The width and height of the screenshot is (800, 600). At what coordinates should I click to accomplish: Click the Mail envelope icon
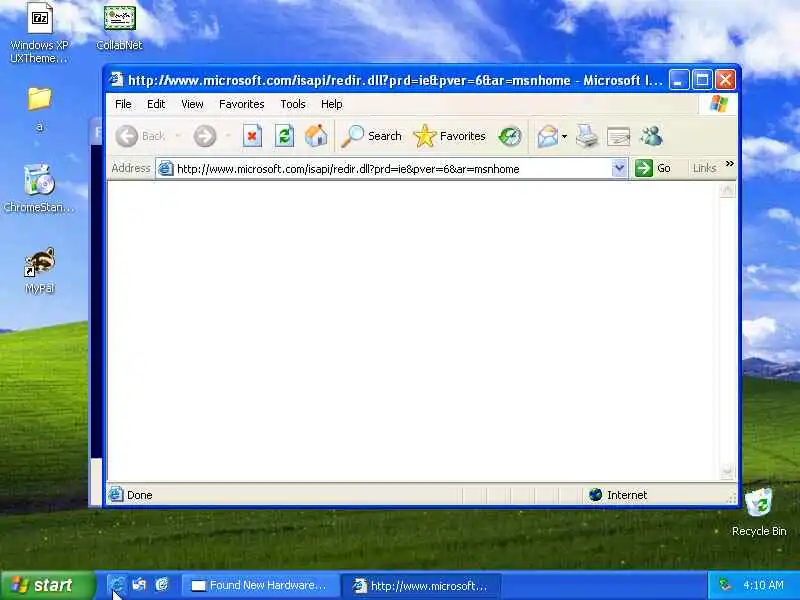[547, 136]
